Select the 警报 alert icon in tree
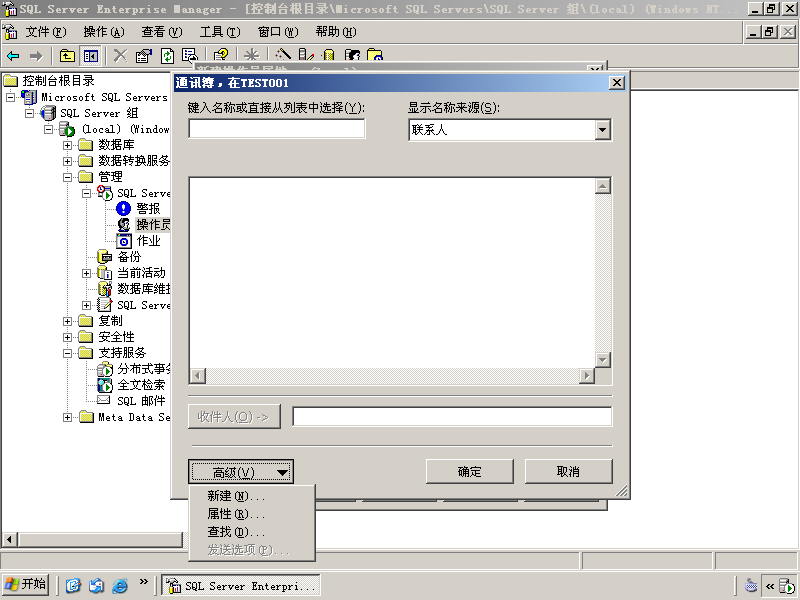The image size is (800, 600). click(123, 209)
